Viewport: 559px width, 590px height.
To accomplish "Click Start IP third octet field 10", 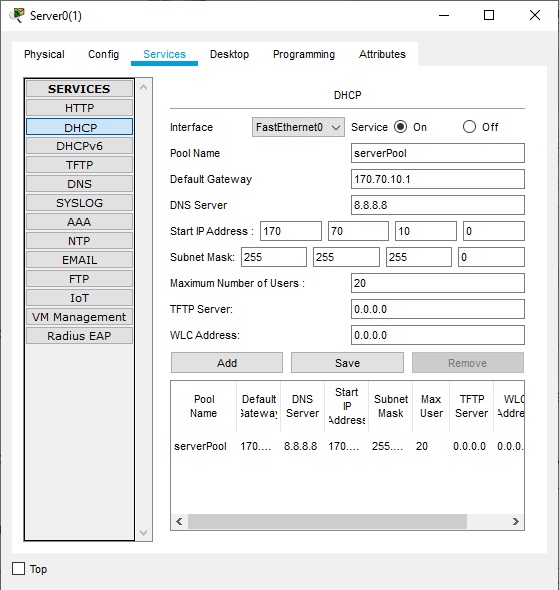I will pyautogui.click(x=426, y=231).
